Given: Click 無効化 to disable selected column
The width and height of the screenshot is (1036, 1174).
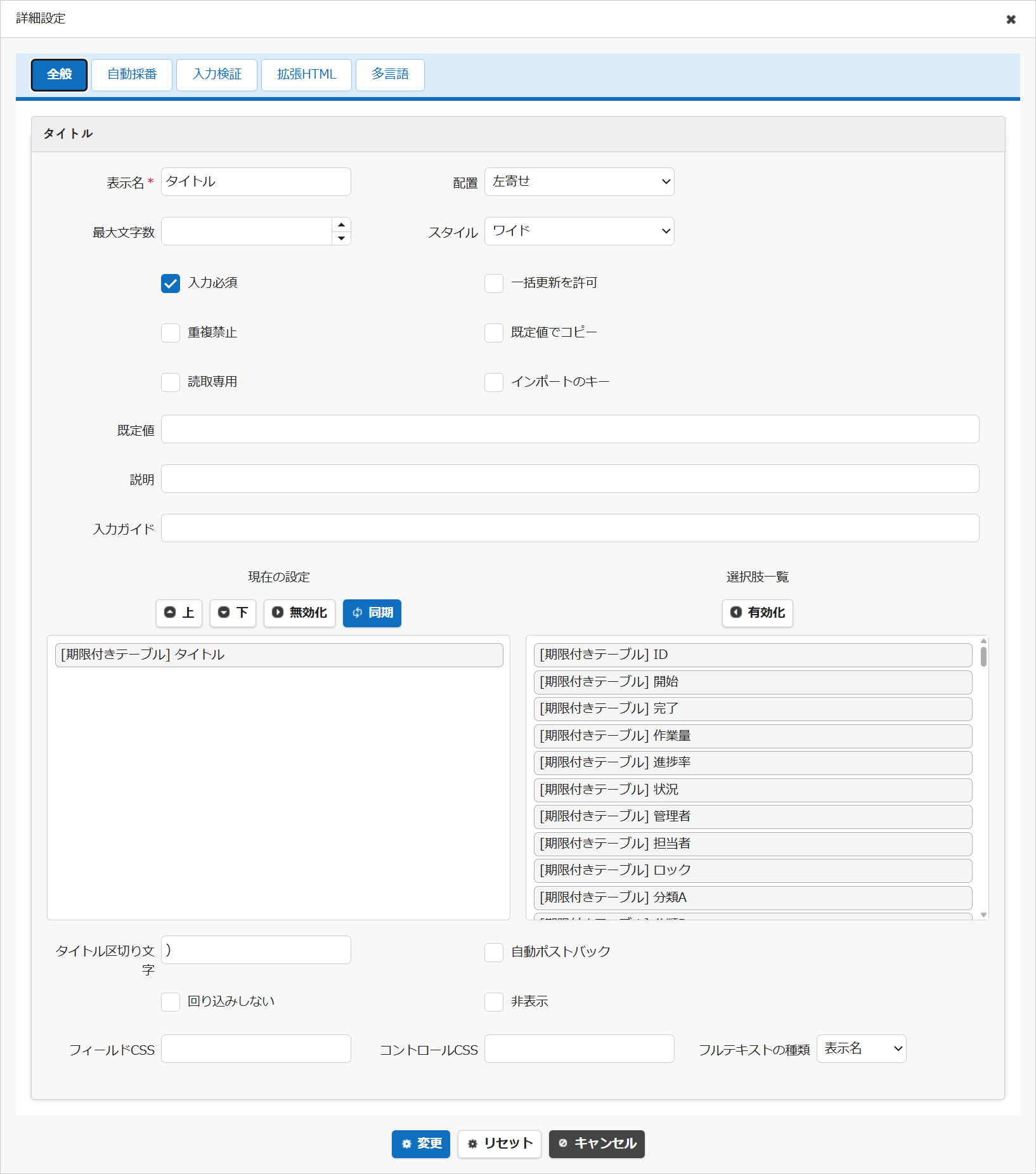Looking at the screenshot, I should tap(299, 613).
